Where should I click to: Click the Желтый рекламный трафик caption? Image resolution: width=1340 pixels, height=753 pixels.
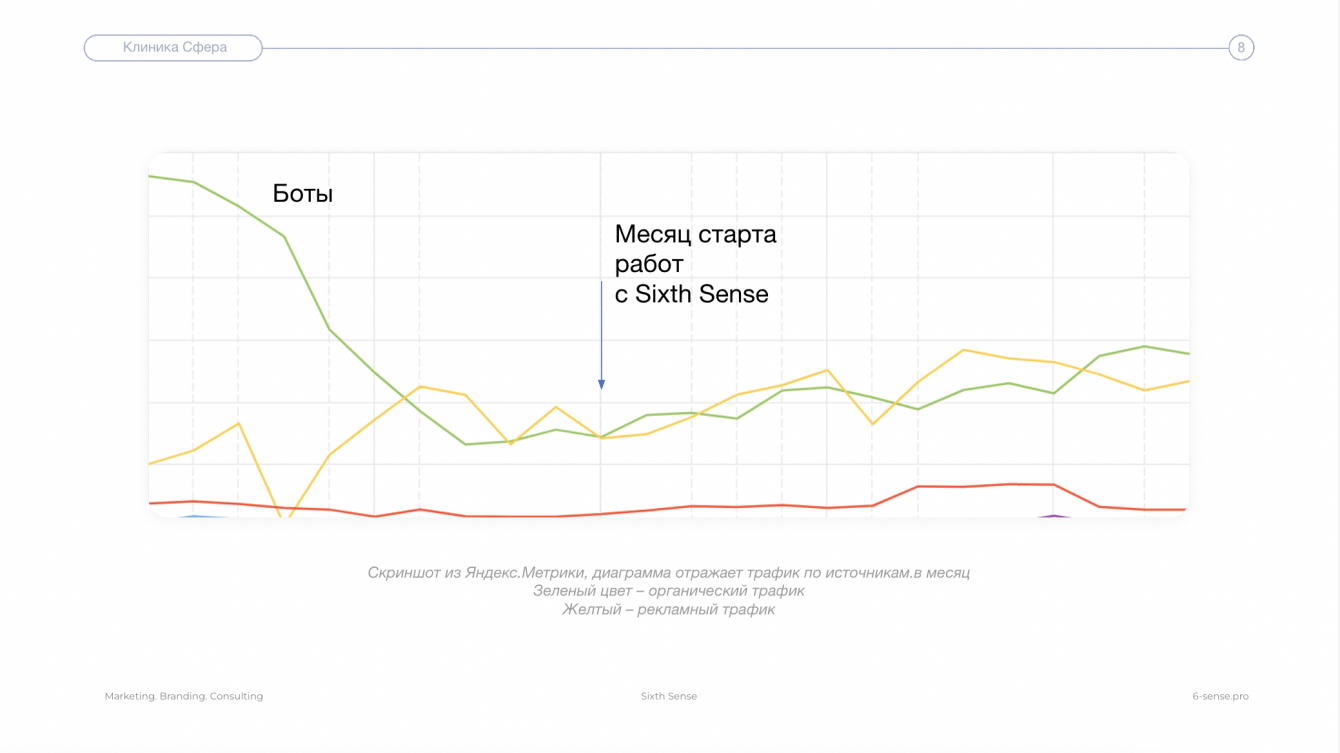(668, 609)
